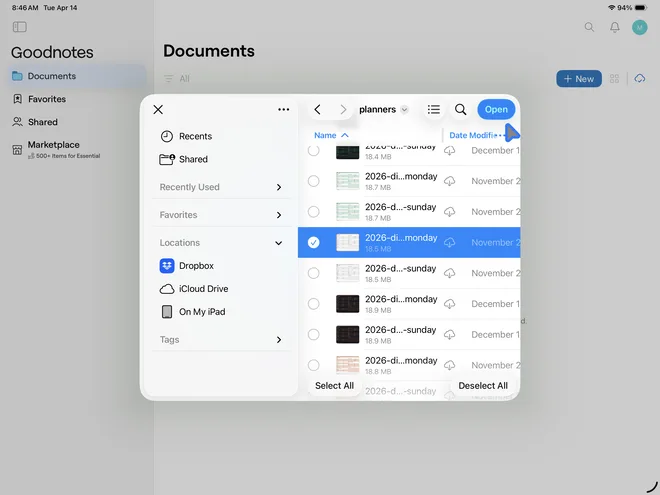
Task: Select the 18.9 MB monday file circle
Action: point(314,304)
